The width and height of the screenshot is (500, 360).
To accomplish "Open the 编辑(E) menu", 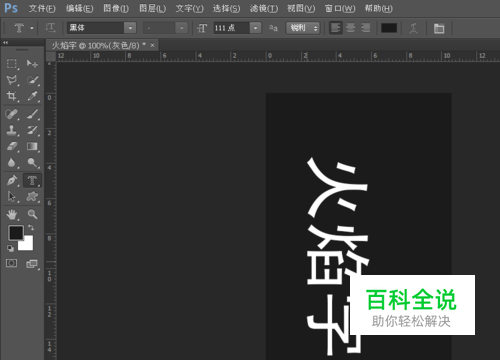I will [x=79, y=8].
